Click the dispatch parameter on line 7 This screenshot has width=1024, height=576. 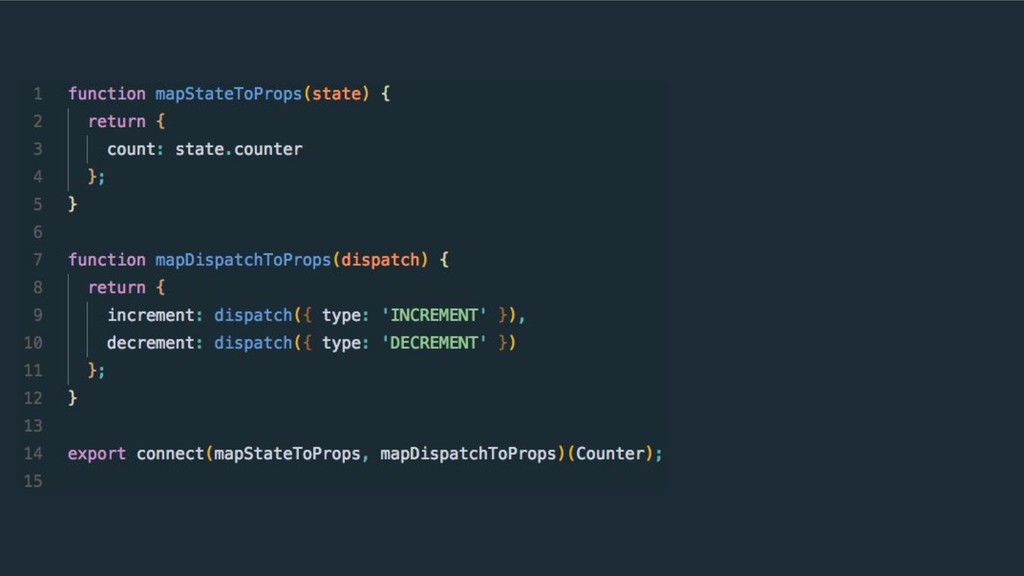point(380,260)
